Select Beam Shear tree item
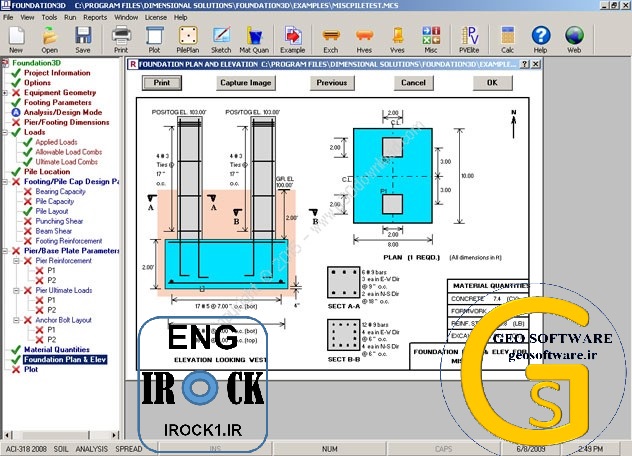Viewport: 632px width, 456px height. coord(54,231)
